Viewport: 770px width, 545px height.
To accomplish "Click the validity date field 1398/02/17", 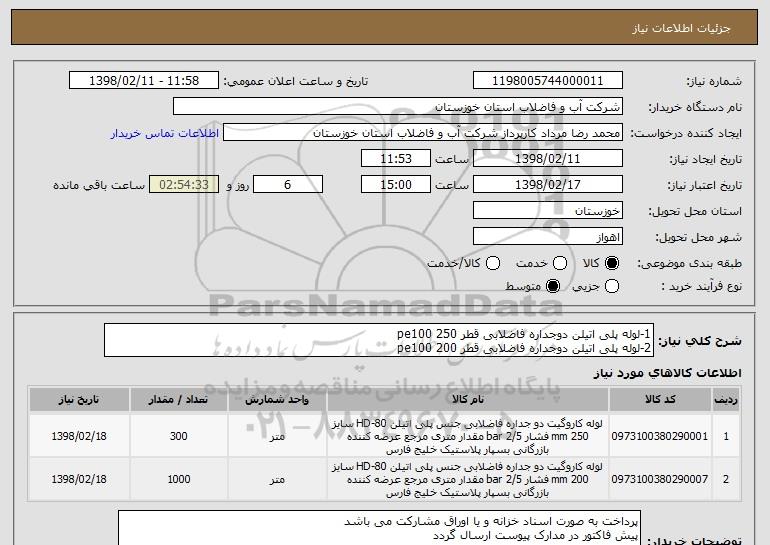I will pos(548,185).
